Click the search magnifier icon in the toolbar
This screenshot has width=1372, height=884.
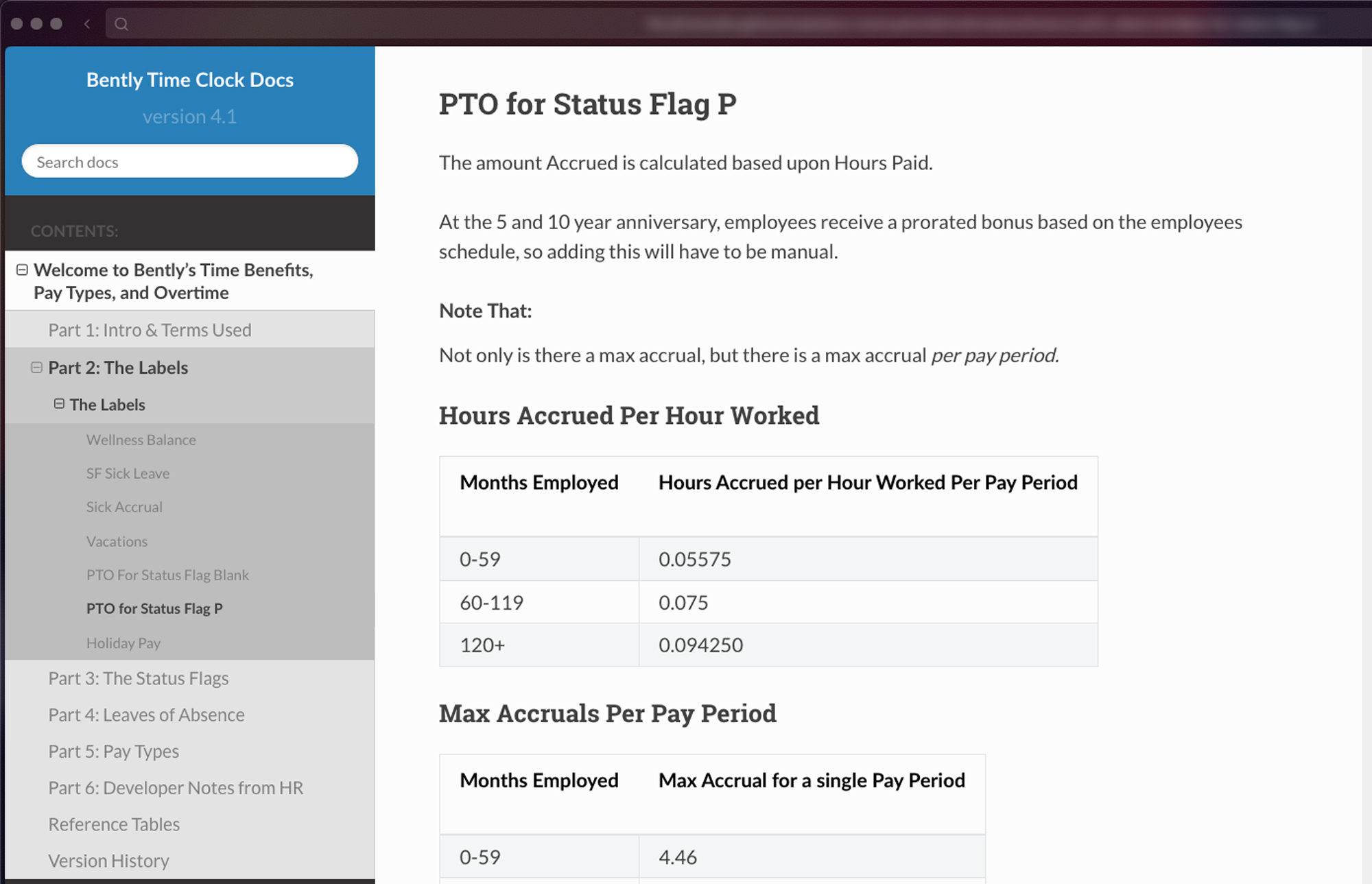click(x=121, y=24)
